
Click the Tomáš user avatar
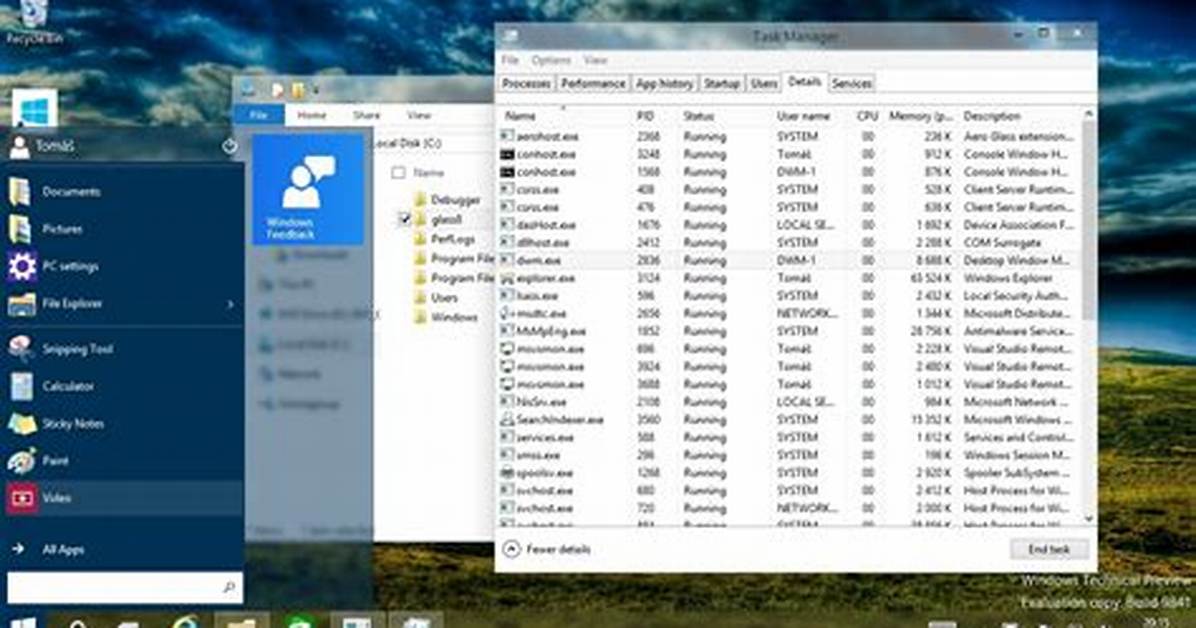pyautogui.click(x=20, y=147)
